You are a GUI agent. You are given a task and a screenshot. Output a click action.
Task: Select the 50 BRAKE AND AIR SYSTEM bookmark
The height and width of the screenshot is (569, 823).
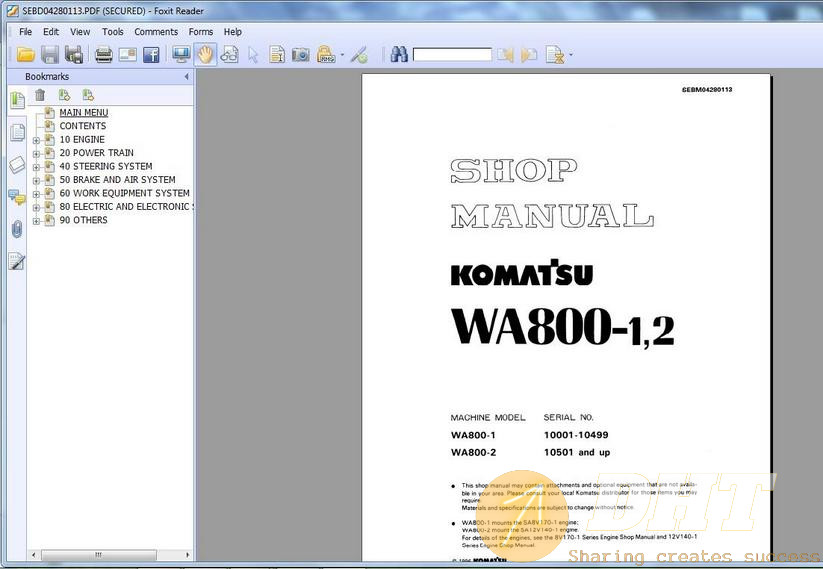(x=118, y=180)
